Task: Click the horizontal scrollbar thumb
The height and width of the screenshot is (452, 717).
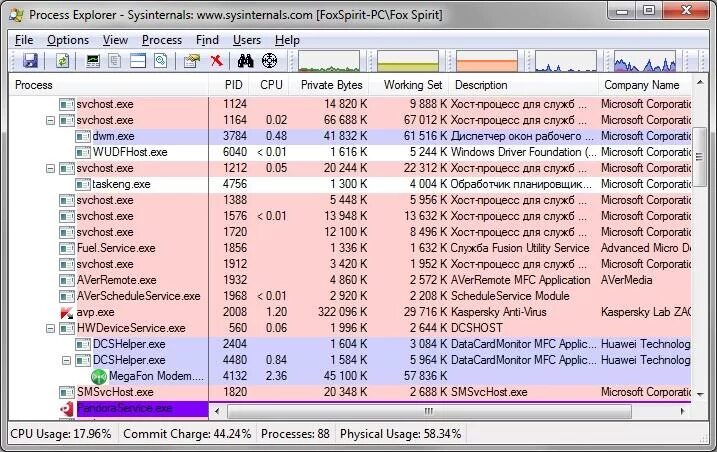Action: 429,411
